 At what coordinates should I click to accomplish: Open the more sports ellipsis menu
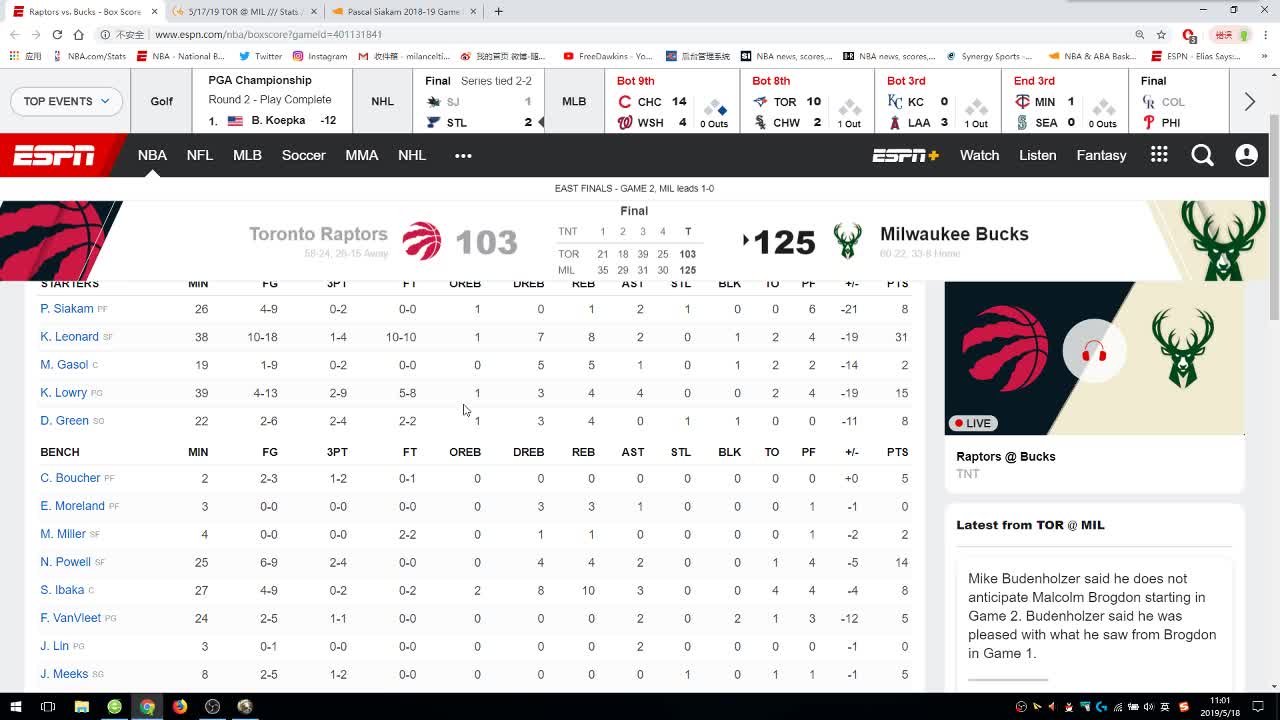click(462, 155)
